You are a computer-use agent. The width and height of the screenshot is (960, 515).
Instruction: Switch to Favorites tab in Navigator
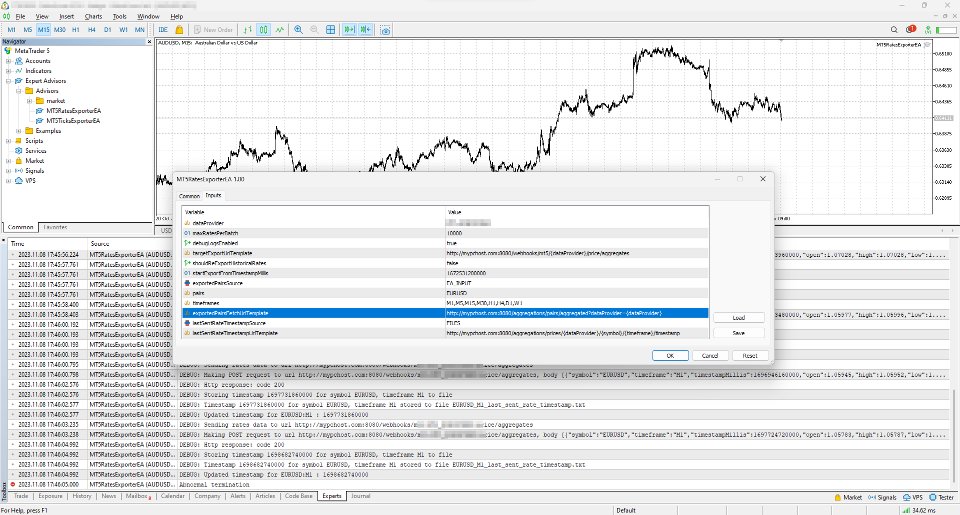[55, 227]
